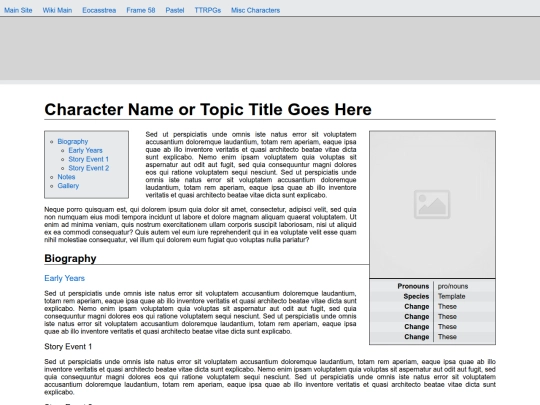
Task: Jump to Biography in table of contents
Action: 73,142
